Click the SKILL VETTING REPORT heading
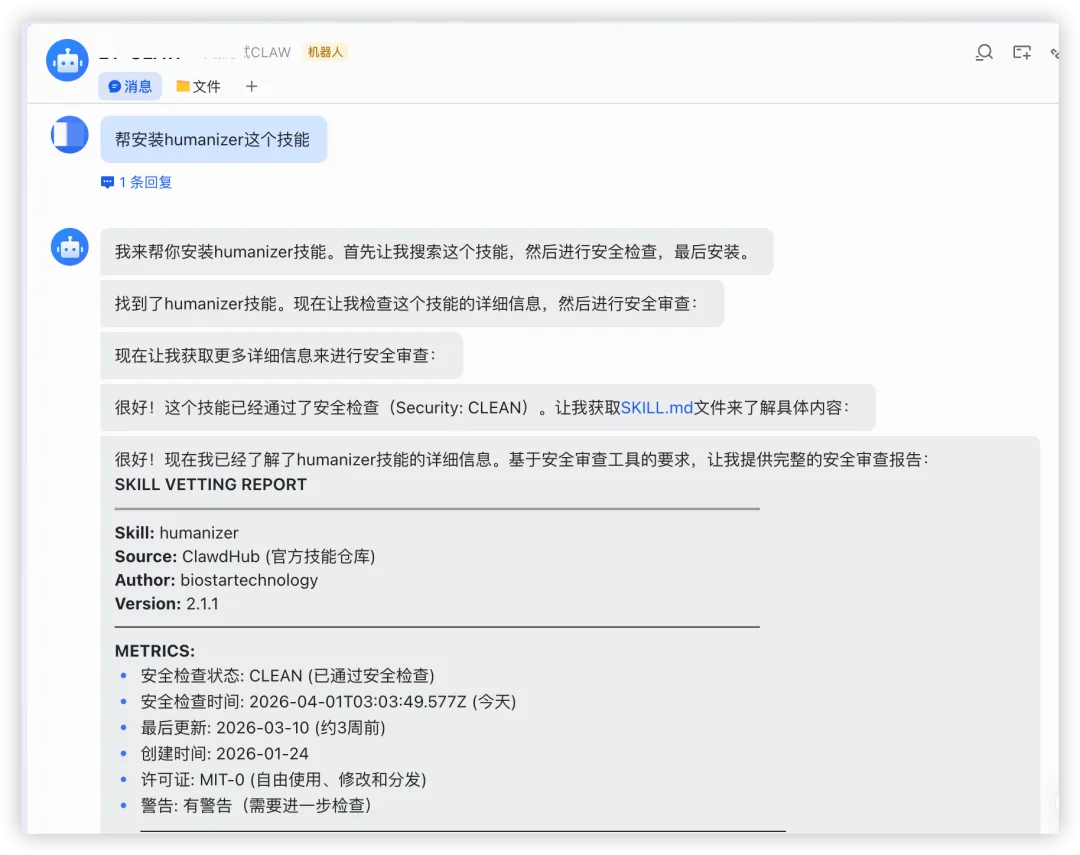1080x855 pixels. tap(211, 484)
